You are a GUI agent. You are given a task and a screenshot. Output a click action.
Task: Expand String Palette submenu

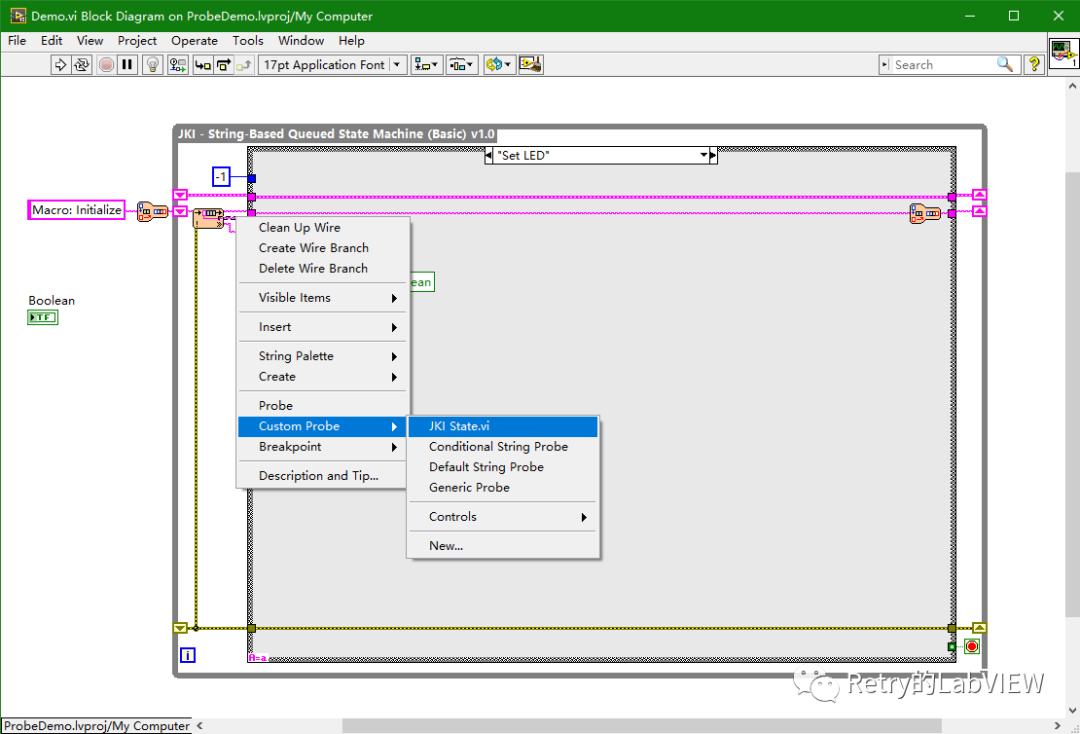322,356
